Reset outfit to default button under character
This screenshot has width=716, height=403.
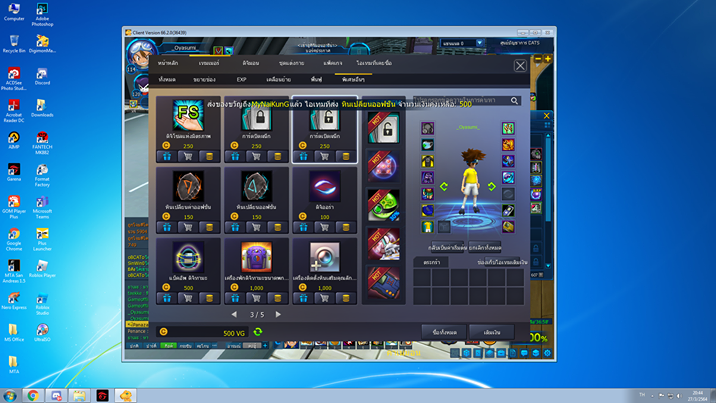(447, 248)
